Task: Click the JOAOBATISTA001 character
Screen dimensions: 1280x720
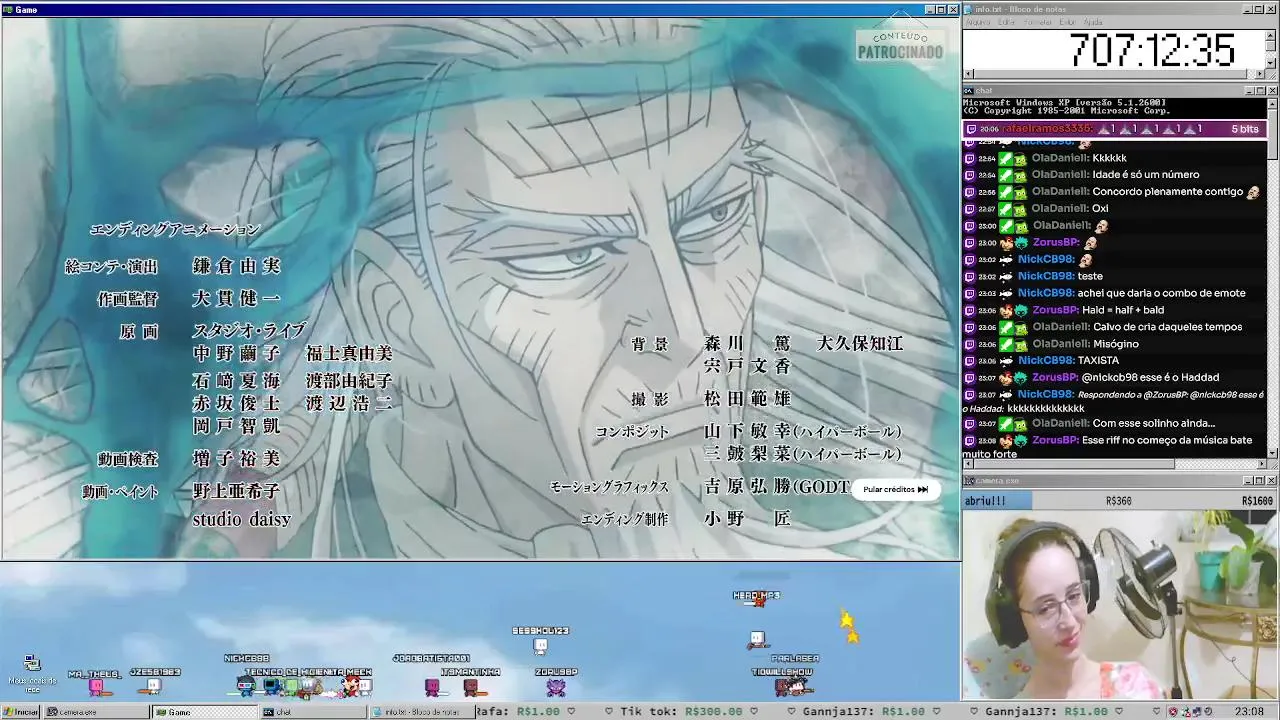Action: pos(432,686)
